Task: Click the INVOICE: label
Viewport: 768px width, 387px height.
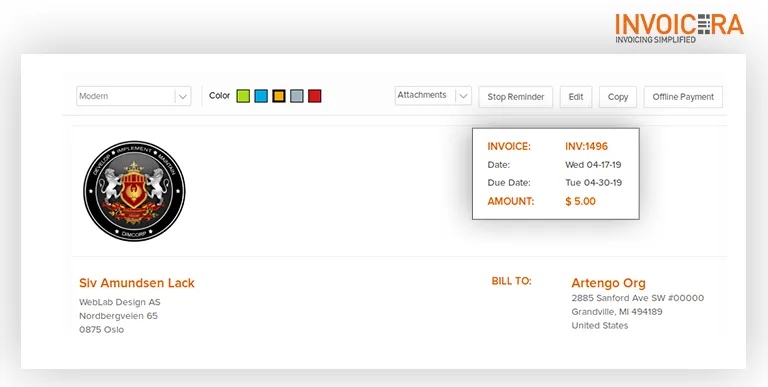Action: (x=509, y=146)
